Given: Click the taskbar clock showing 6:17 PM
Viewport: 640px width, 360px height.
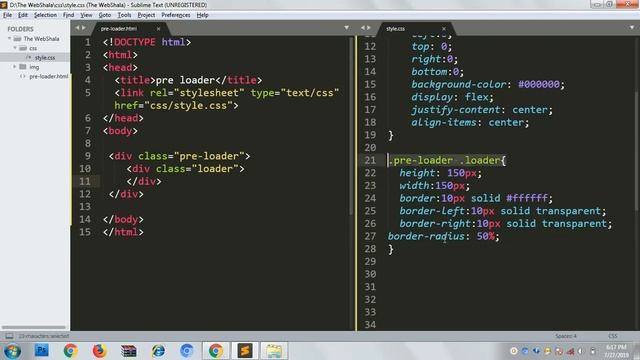Looking at the screenshot, I should pos(616,351).
